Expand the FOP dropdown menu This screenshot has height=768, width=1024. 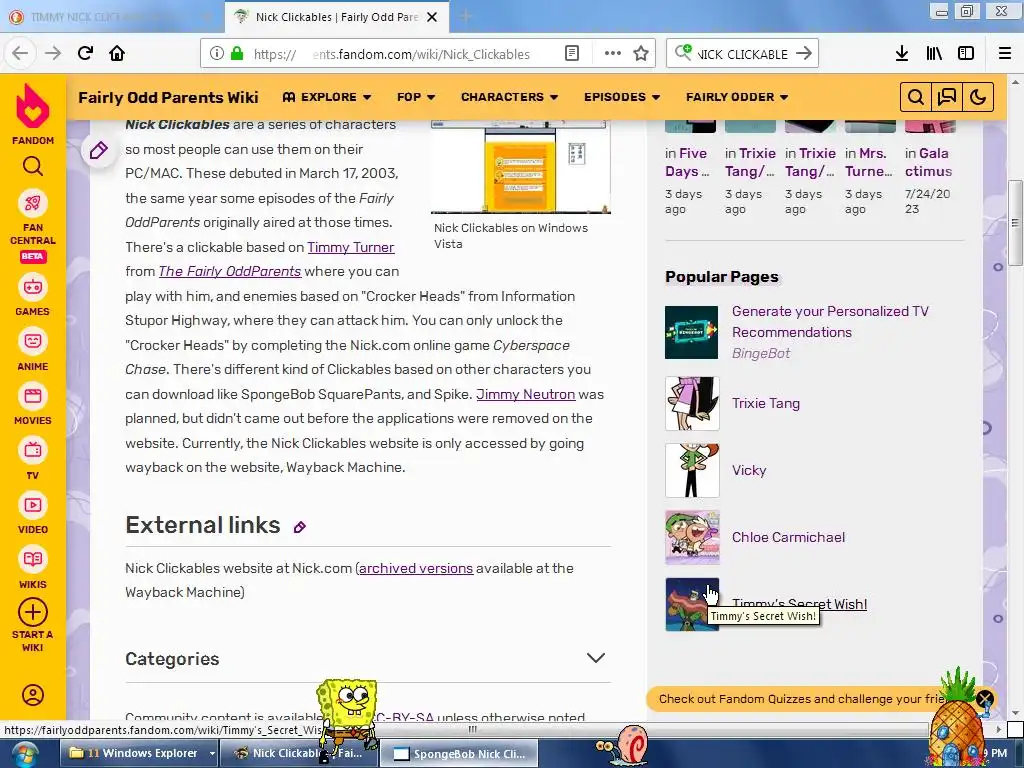(416, 97)
